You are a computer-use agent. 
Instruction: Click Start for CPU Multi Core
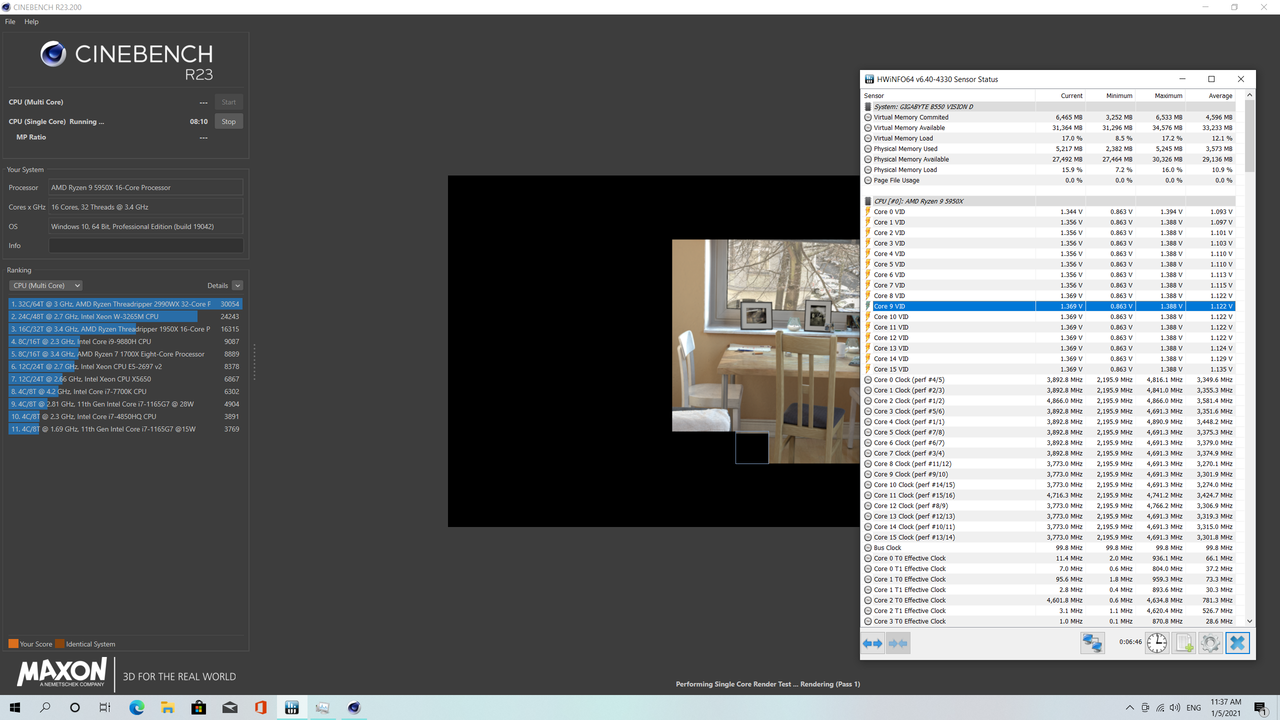[x=229, y=102]
